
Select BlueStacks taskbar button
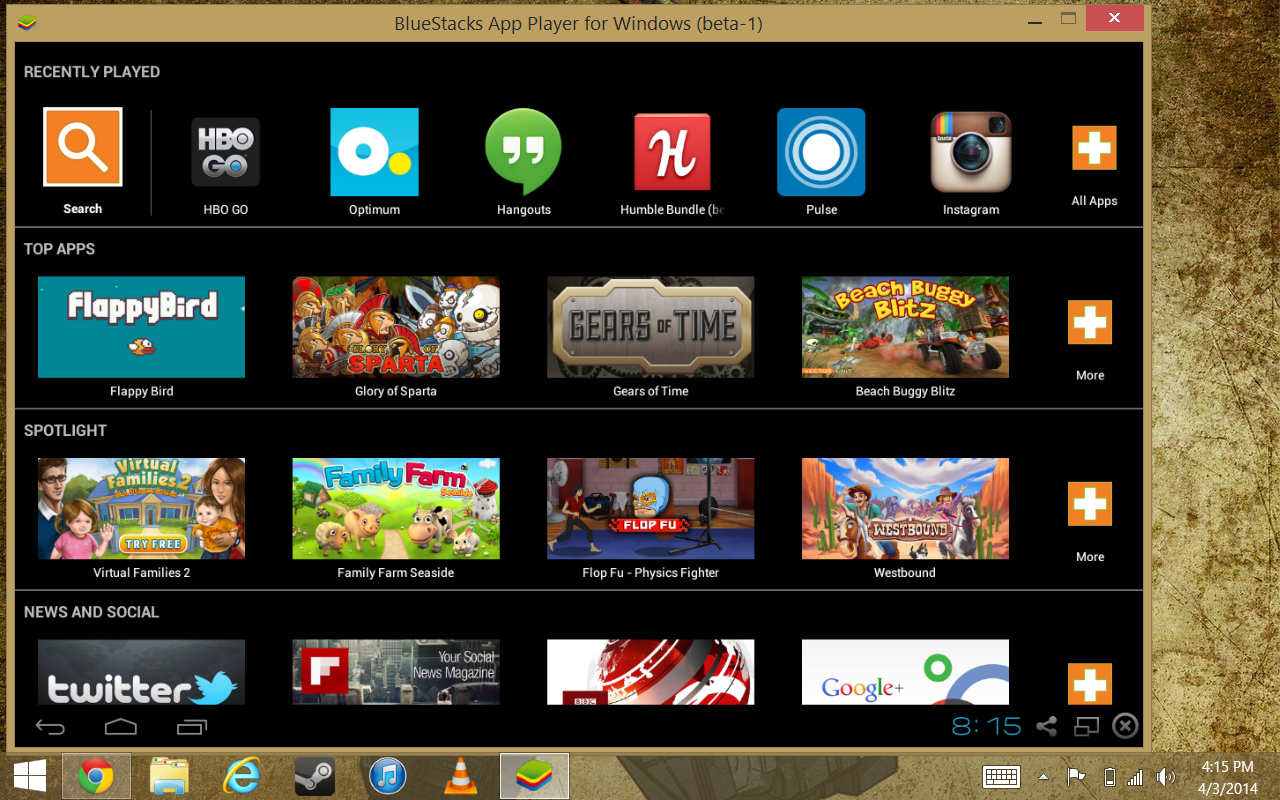point(534,776)
